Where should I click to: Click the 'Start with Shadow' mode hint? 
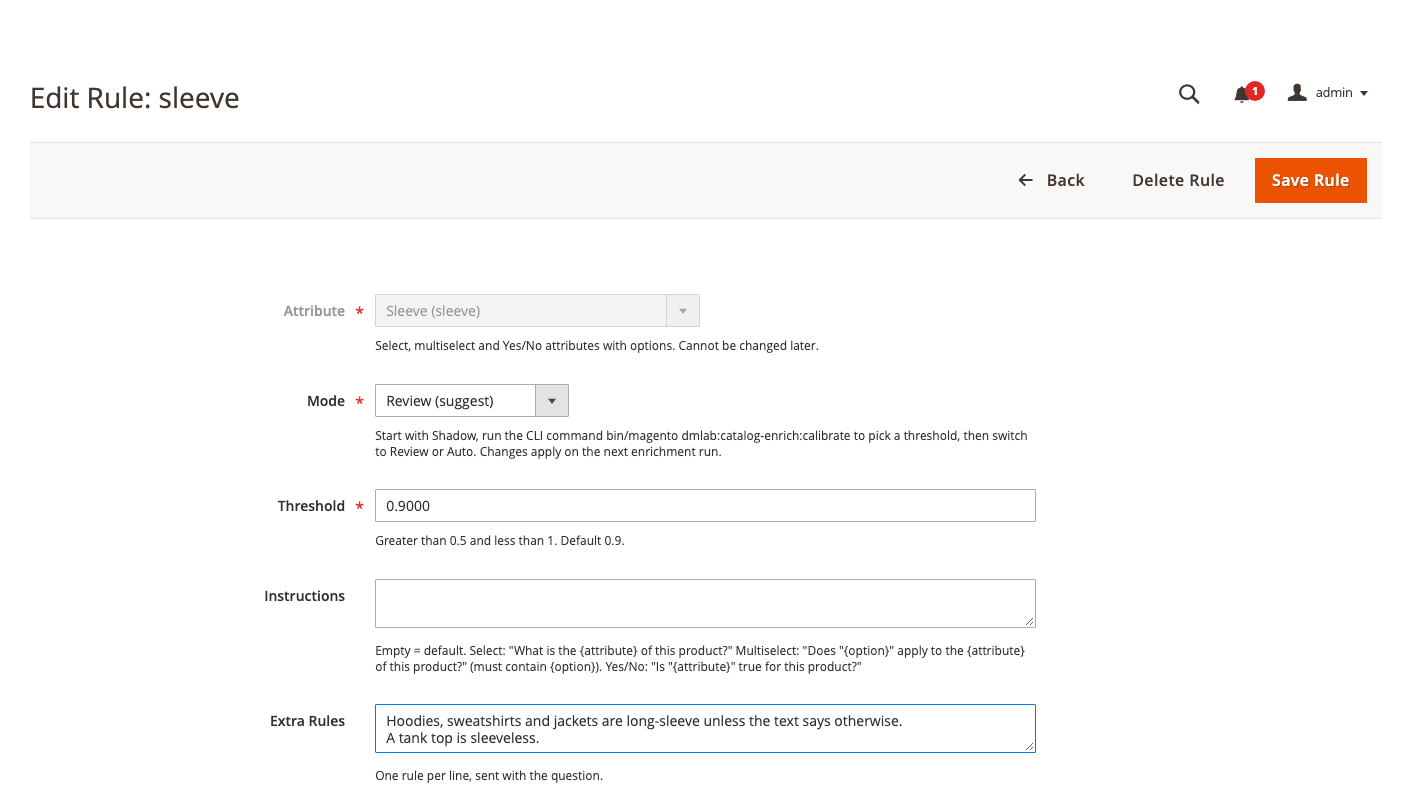(701, 444)
